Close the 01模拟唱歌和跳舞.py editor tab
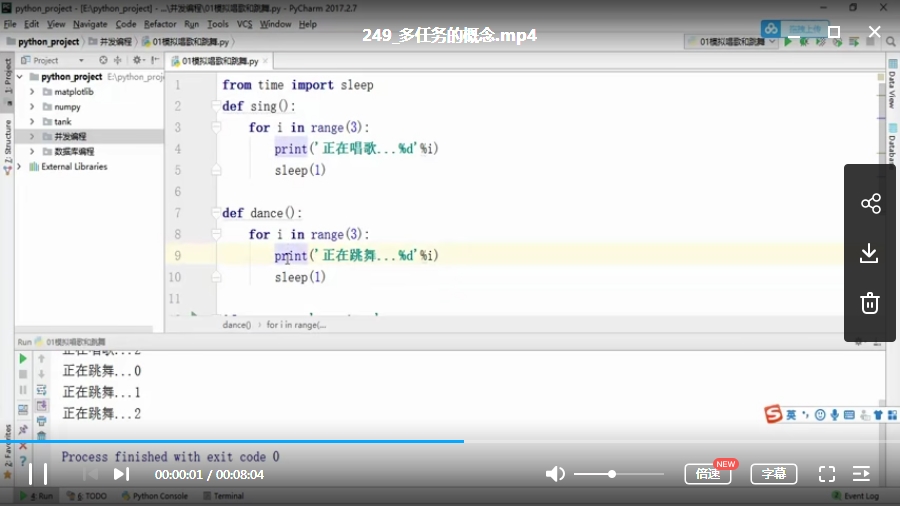 click(x=265, y=61)
